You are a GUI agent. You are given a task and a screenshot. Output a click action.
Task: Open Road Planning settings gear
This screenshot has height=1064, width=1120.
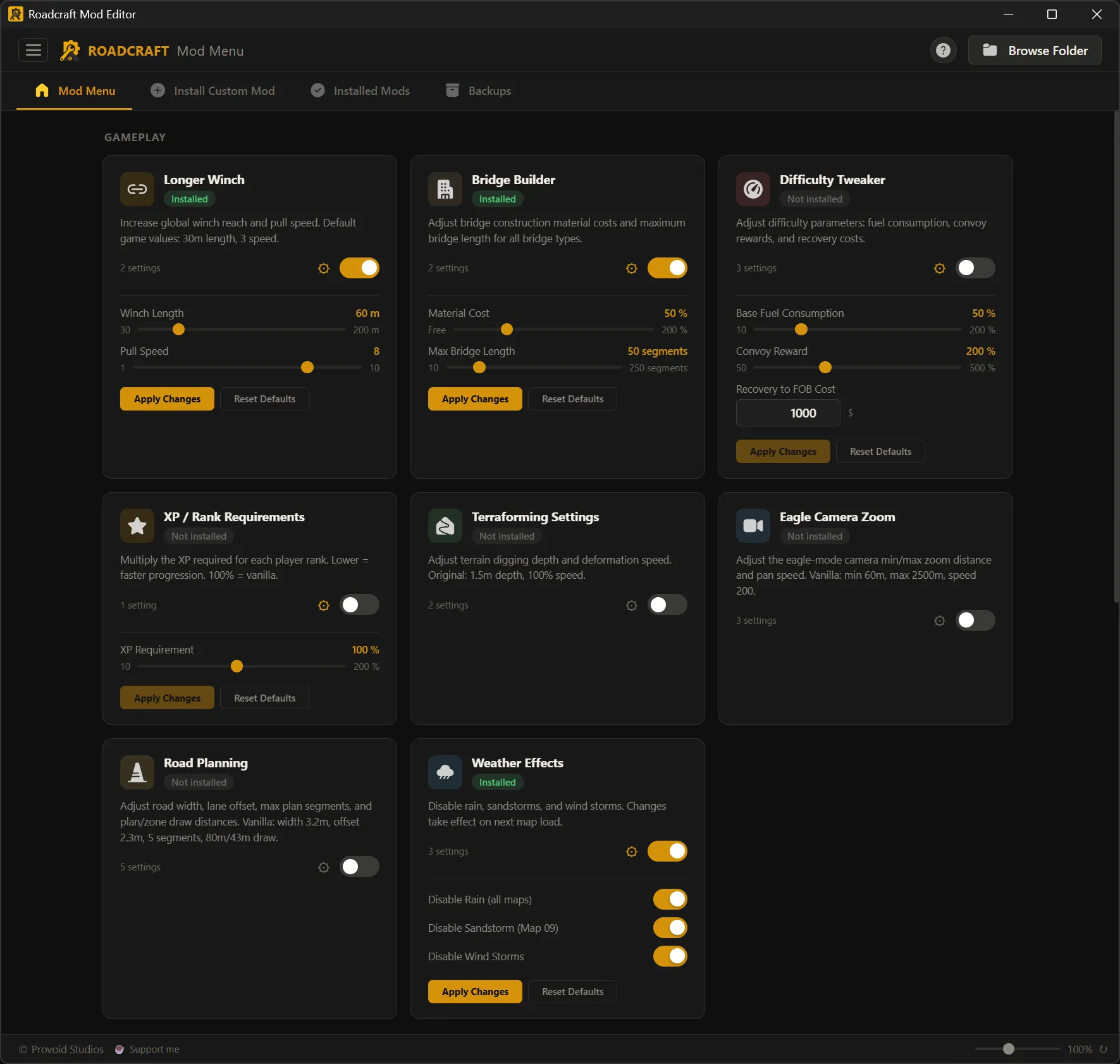324,867
